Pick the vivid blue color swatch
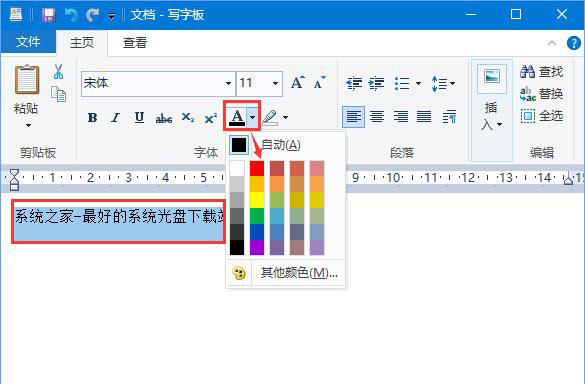The height and width of the screenshot is (384, 585). coord(257,232)
